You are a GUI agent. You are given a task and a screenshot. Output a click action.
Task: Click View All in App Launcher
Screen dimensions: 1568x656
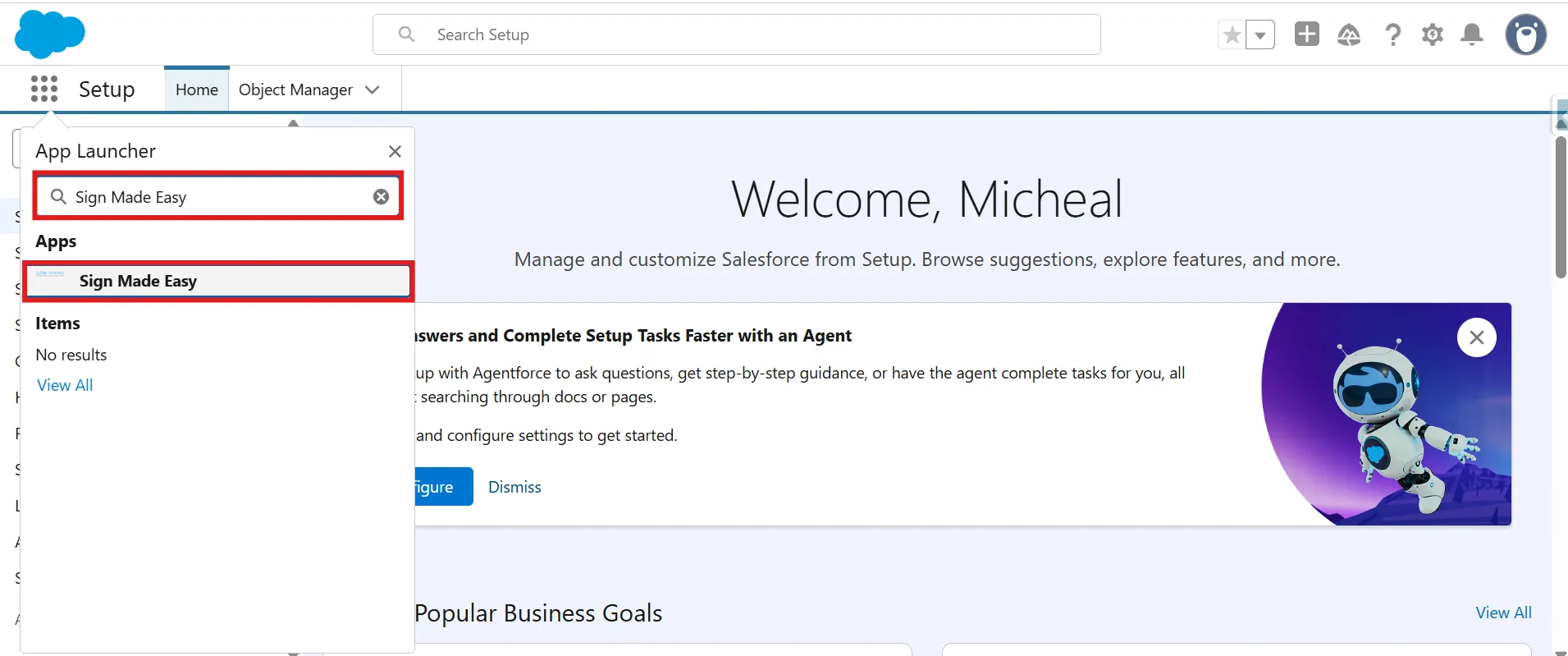coord(65,385)
